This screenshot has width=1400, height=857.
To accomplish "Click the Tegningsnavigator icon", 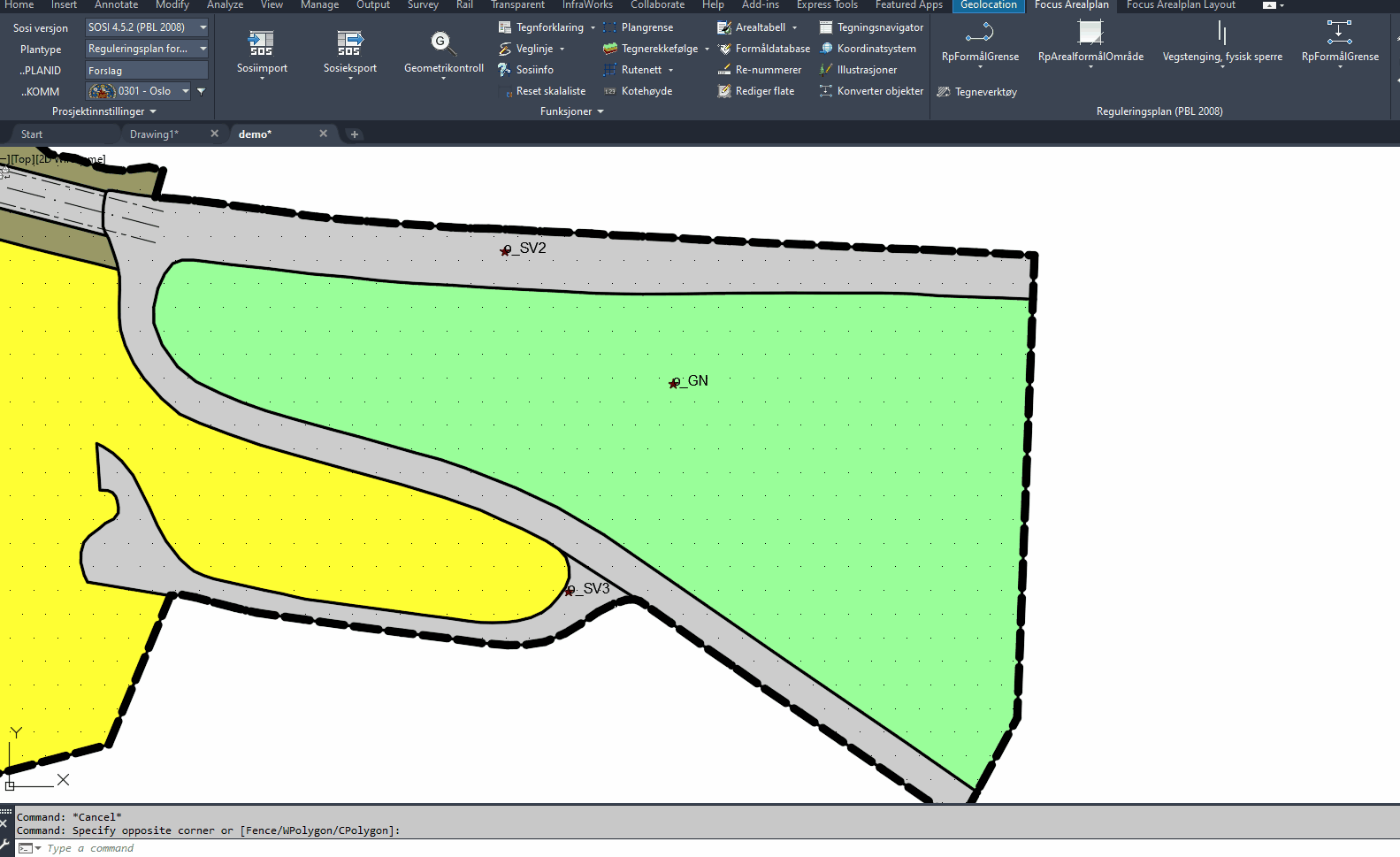I will pos(826,27).
